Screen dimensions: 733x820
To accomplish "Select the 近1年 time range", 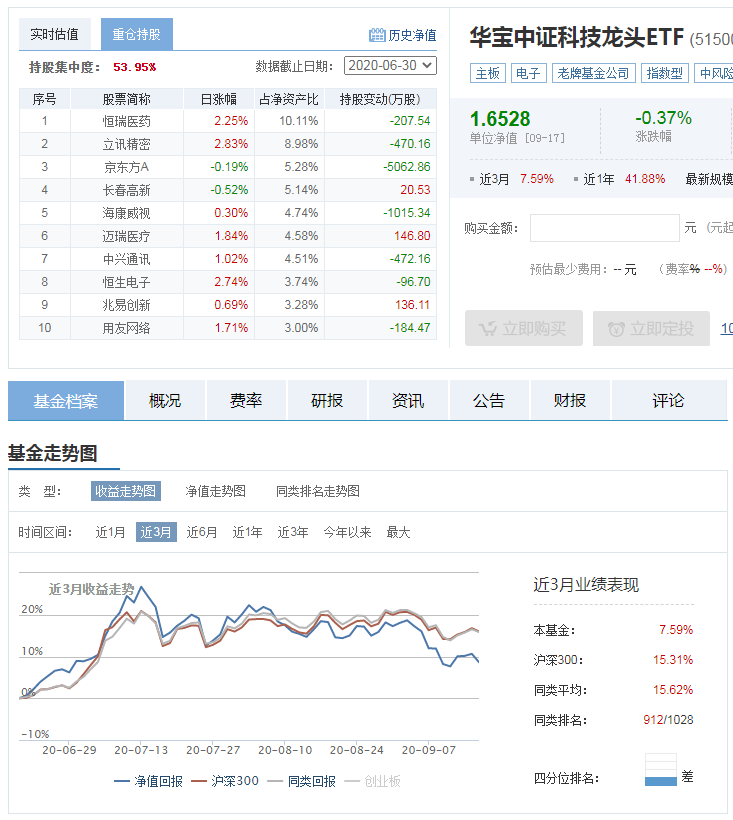I will click(247, 532).
